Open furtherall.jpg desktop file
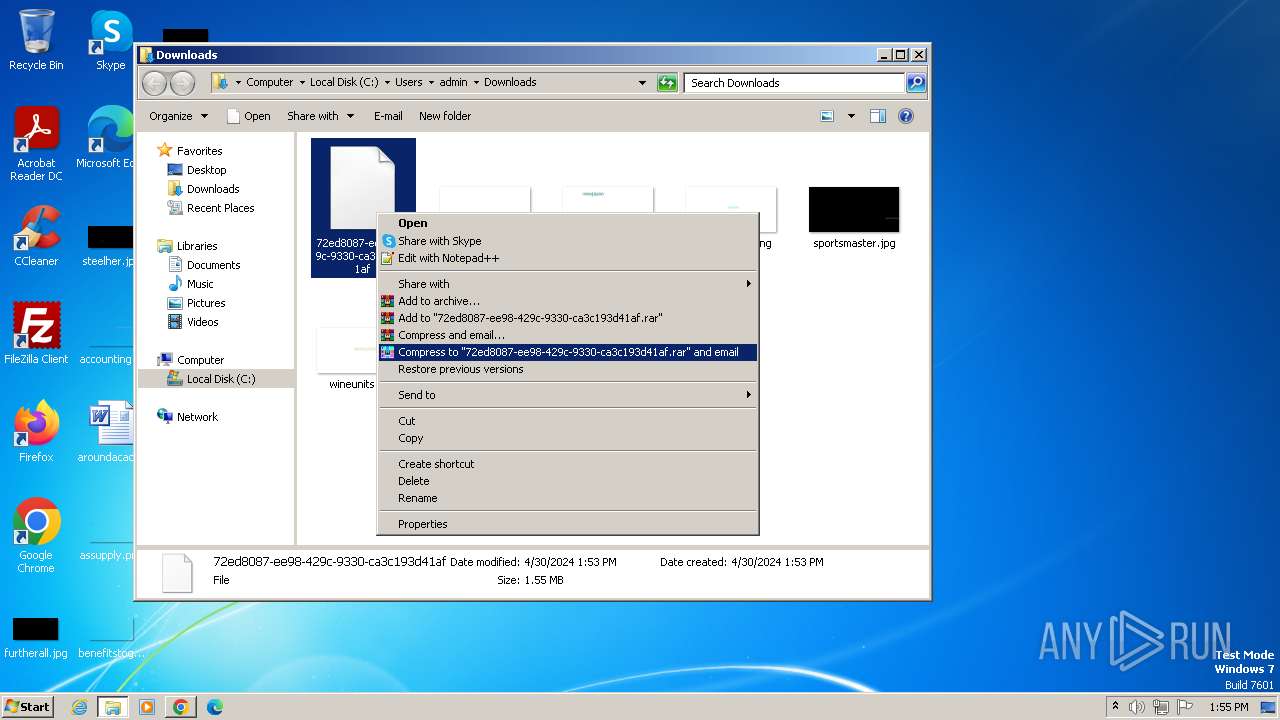1280x720 pixels. [x=36, y=638]
